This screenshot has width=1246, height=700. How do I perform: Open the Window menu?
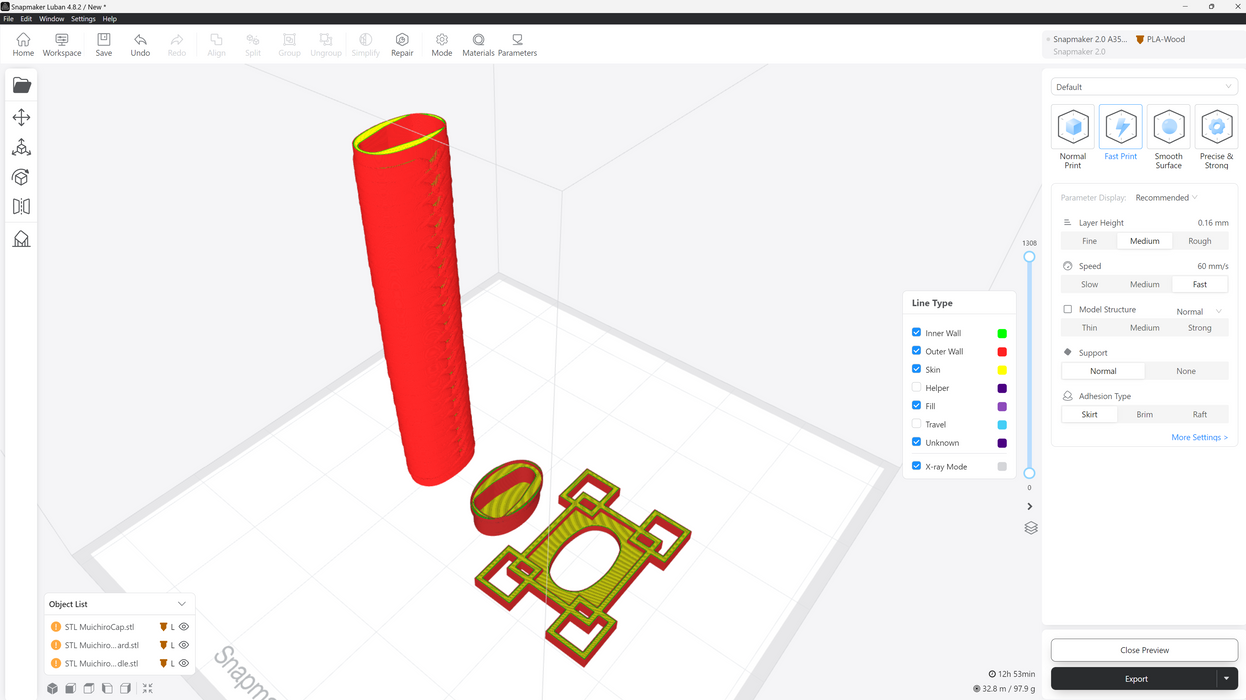point(51,19)
